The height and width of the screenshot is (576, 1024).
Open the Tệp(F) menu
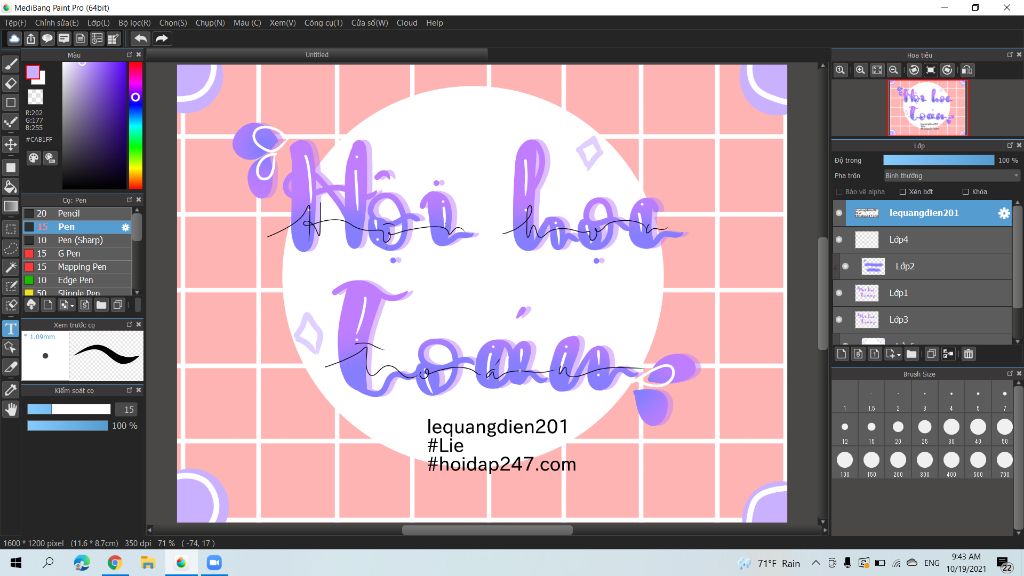pos(16,23)
